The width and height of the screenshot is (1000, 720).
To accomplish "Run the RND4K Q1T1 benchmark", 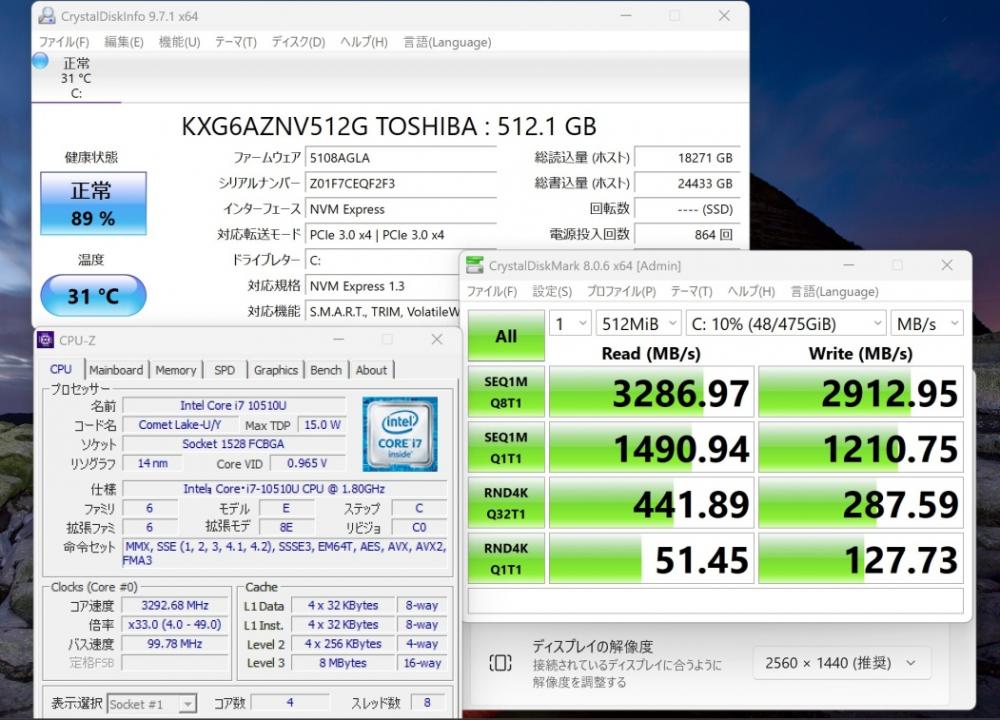I will pos(506,559).
